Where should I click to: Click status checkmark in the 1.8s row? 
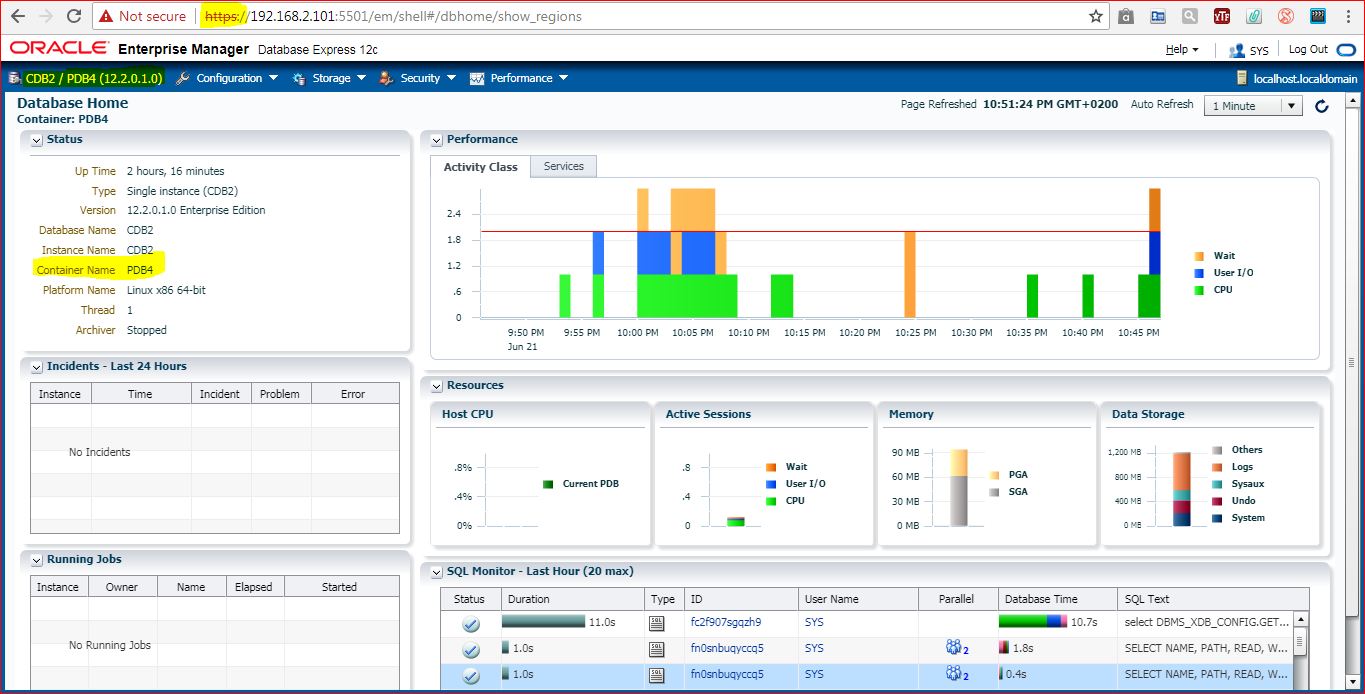(471, 650)
